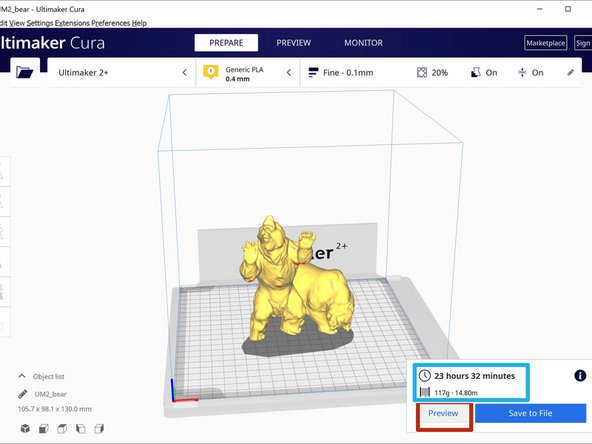This screenshot has width=592, height=444.
Task: Open the Marketplace
Action: [546, 43]
